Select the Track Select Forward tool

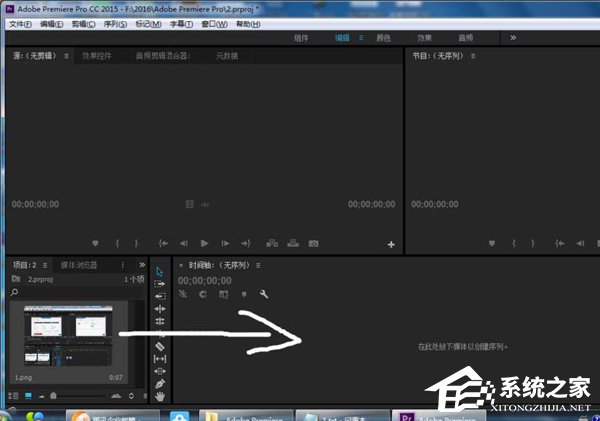click(160, 284)
